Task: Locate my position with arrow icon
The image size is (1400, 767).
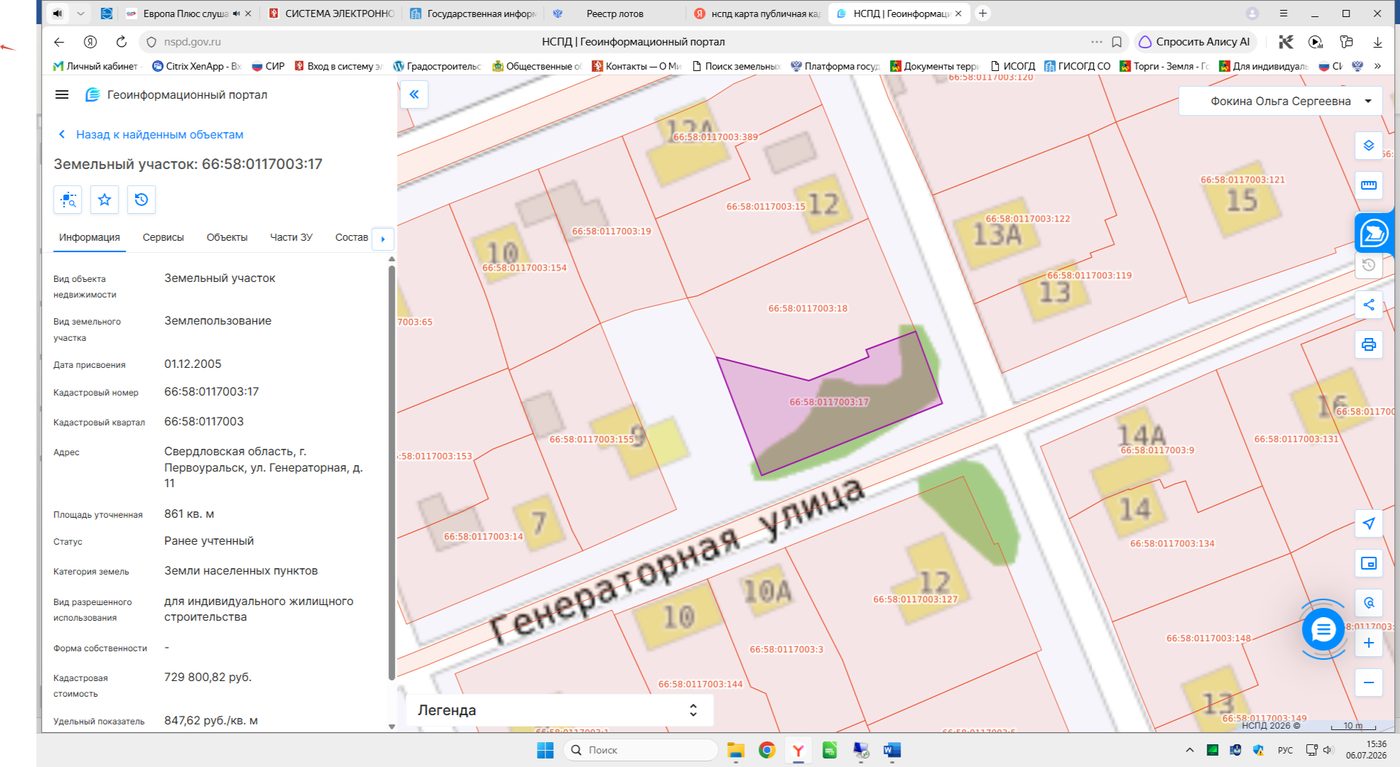Action: coord(1369,524)
